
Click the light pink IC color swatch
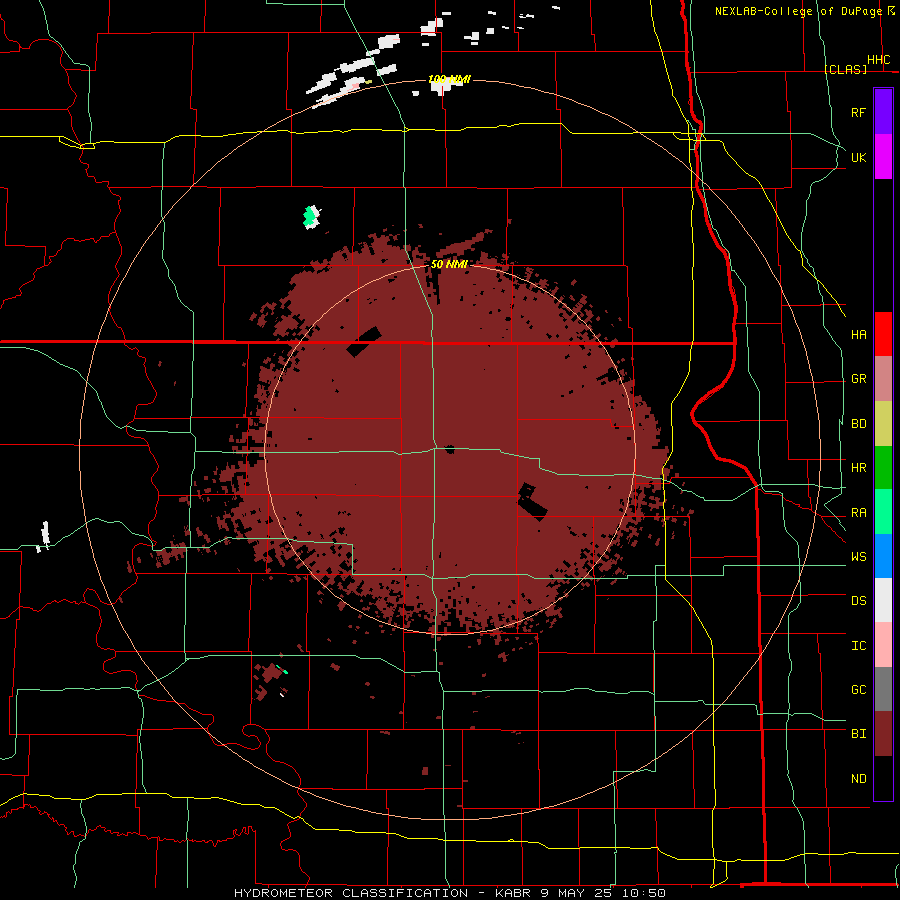tap(883, 645)
